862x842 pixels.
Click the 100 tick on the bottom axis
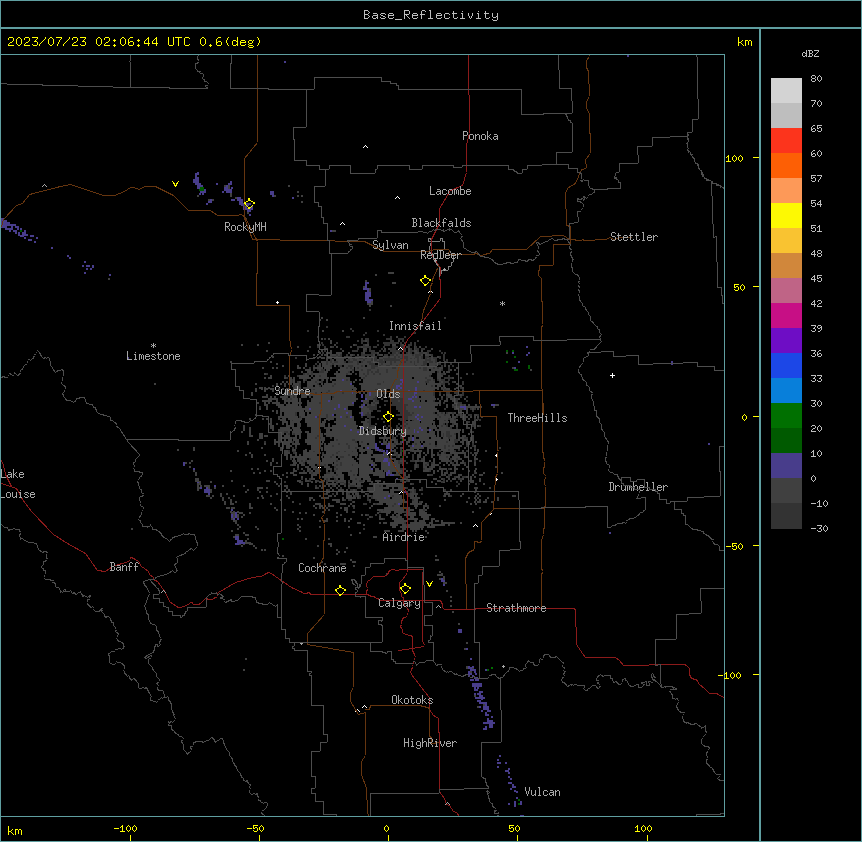pyautogui.click(x=643, y=828)
